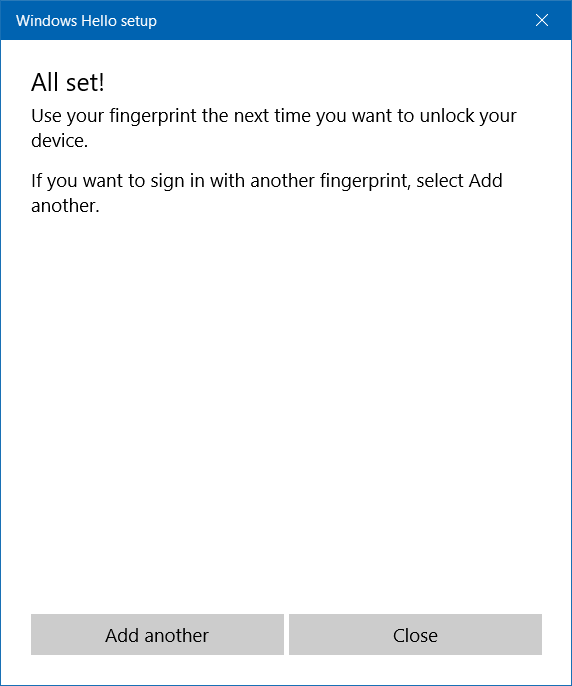This screenshot has width=572, height=686.
Task: Select the X icon in the blue title bar
Action: [x=542, y=20]
